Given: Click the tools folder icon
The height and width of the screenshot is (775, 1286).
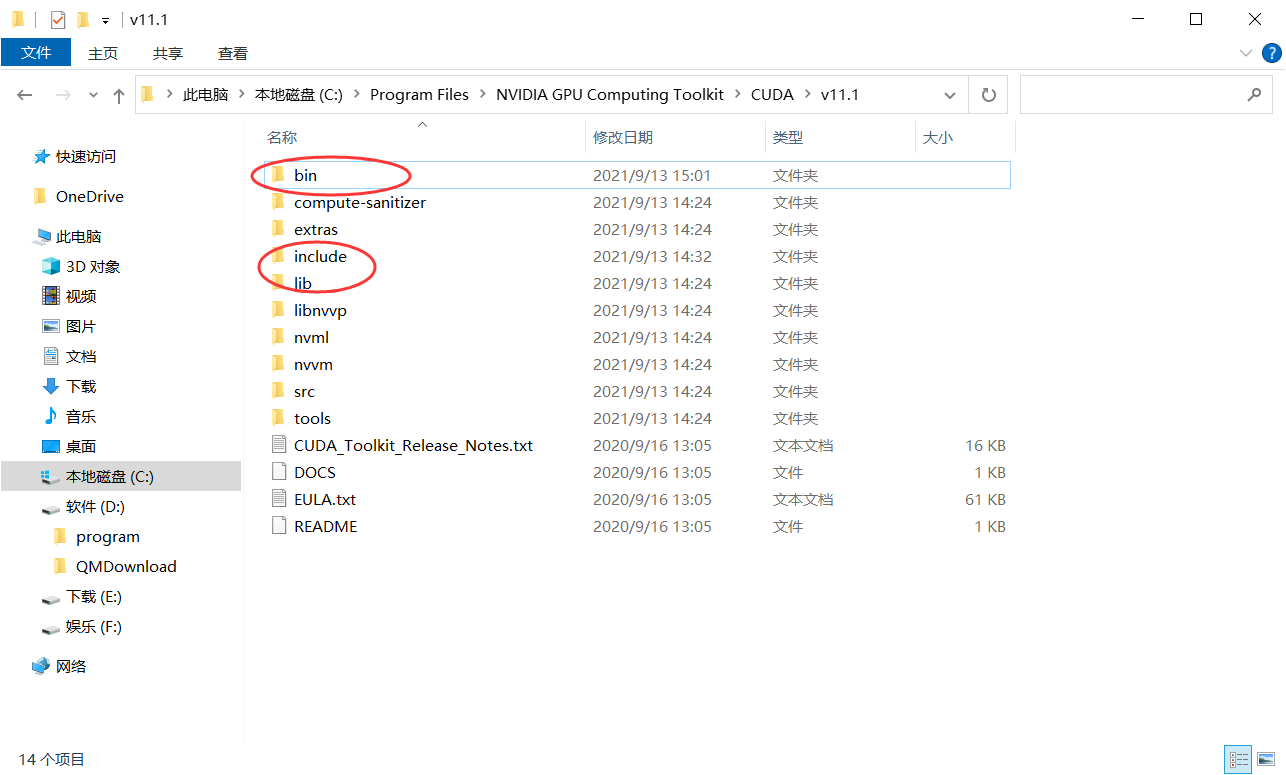Looking at the screenshot, I should 278,418.
